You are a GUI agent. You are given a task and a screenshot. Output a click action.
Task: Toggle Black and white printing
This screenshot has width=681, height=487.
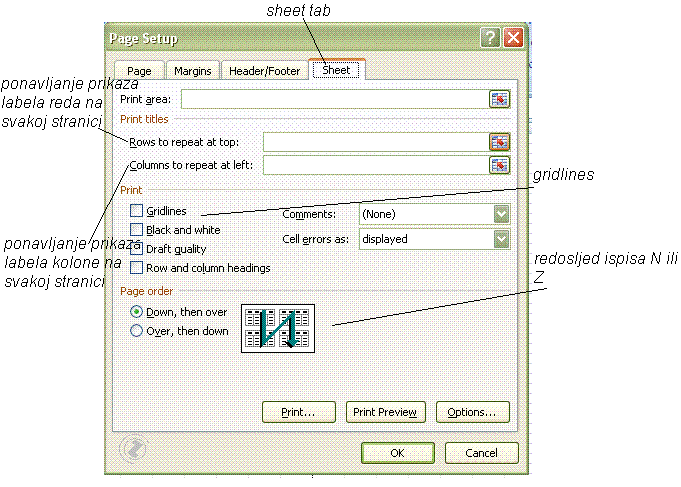[x=136, y=230]
